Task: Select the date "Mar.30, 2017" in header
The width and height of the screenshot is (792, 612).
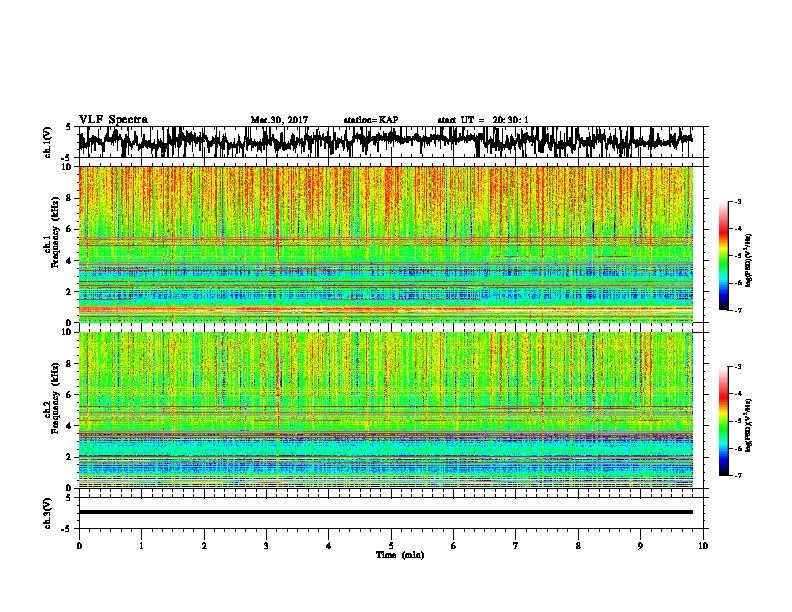Action: (x=279, y=120)
